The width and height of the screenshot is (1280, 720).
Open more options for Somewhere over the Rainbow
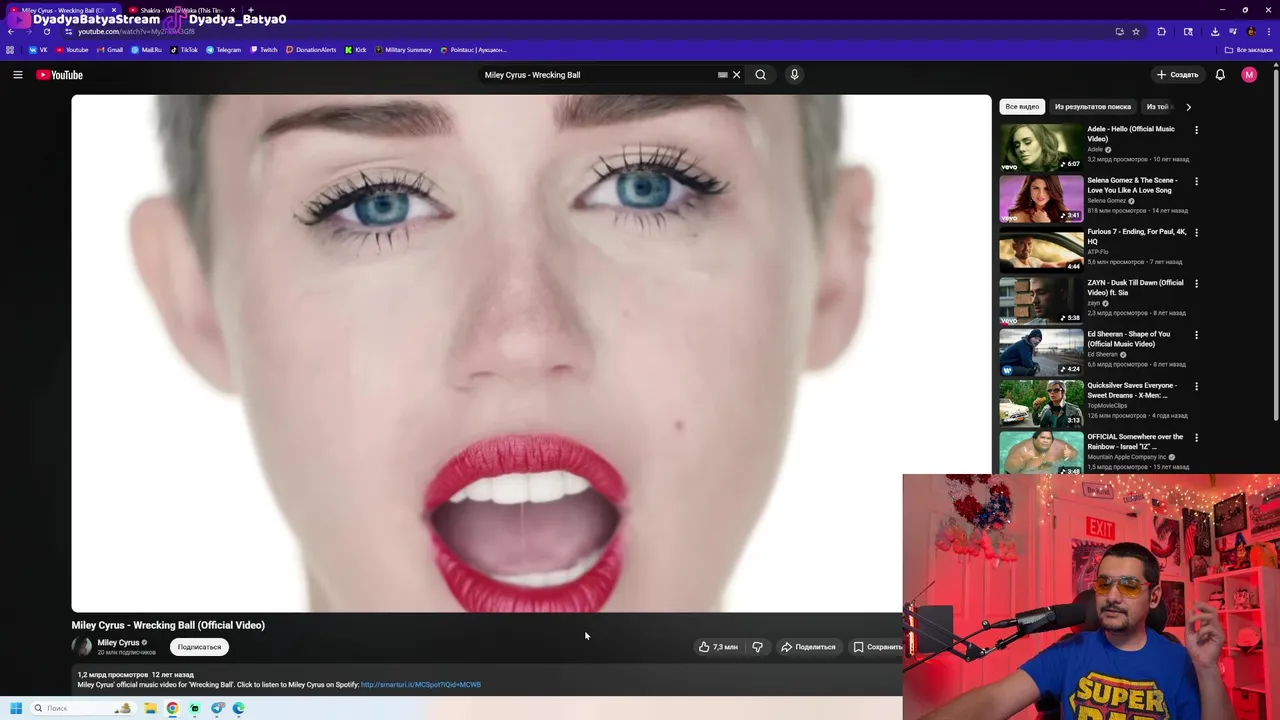coord(1196,437)
